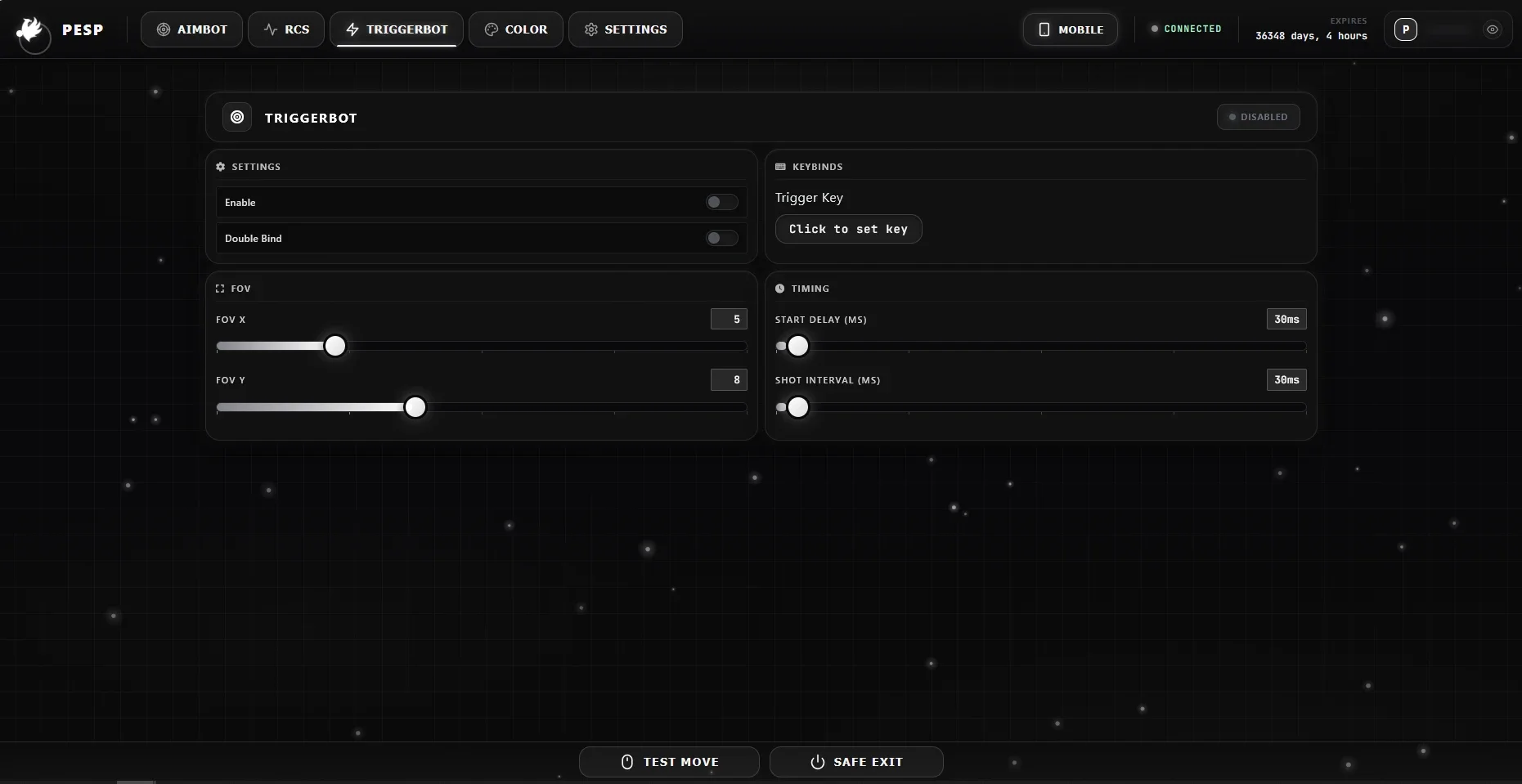Click the Disabled status badge
The height and width of the screenshot is (784, 1522).
[x=1259, y=117]
